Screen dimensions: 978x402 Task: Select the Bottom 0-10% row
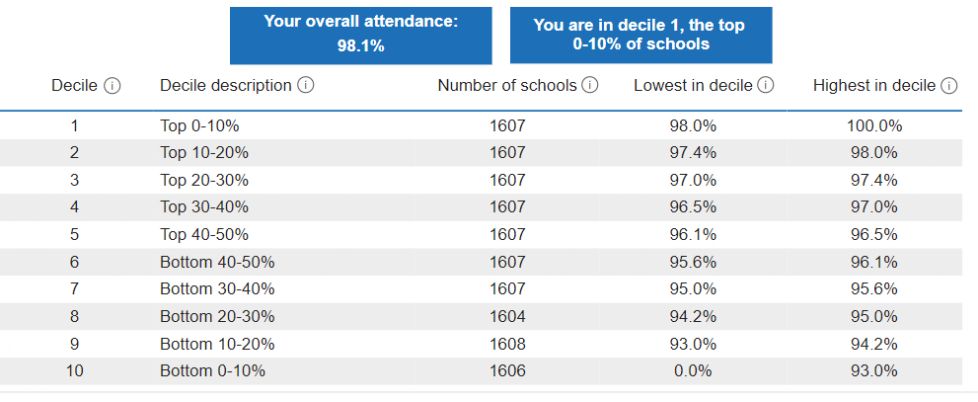(x=481, y=371)
